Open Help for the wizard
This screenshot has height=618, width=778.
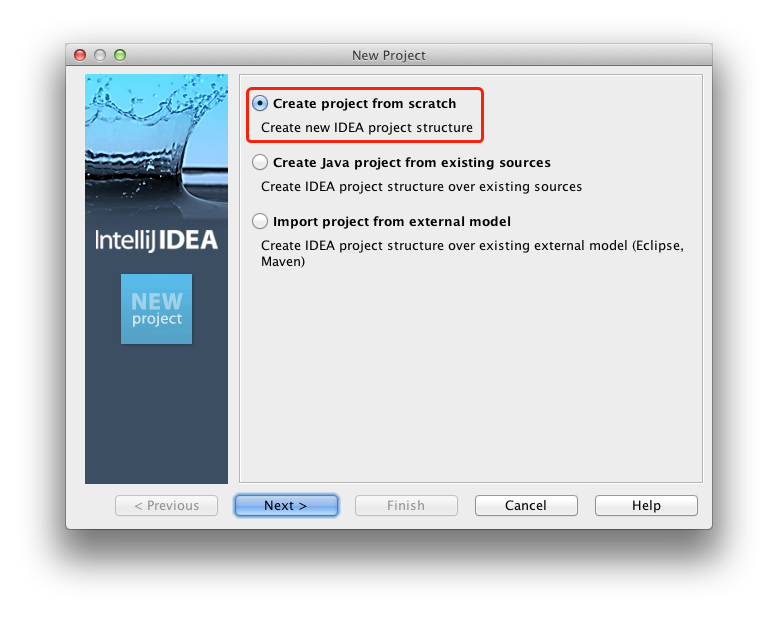[x=646, y=505]
